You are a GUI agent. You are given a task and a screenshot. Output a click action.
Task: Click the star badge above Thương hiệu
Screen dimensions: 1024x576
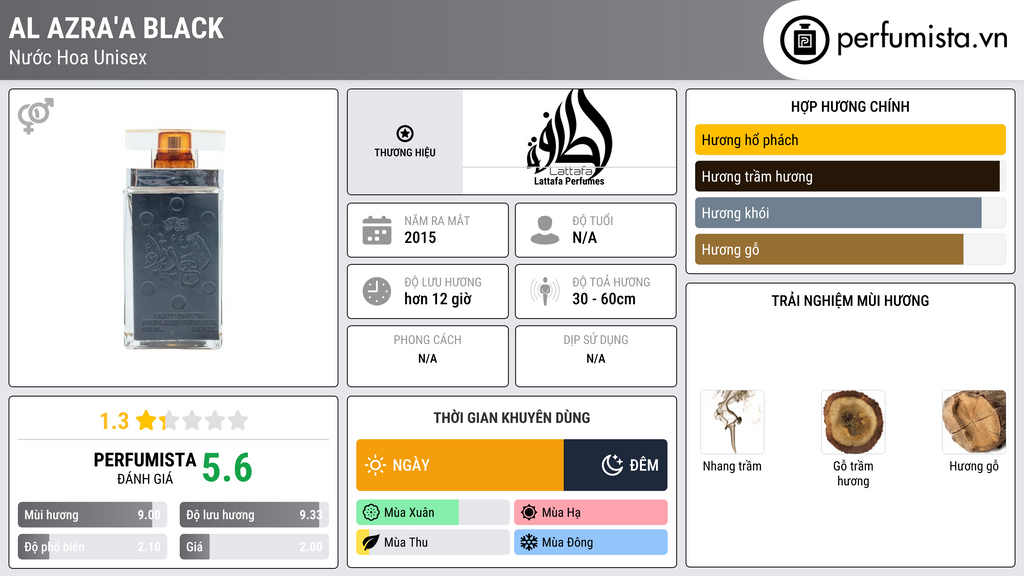(405, 134)
